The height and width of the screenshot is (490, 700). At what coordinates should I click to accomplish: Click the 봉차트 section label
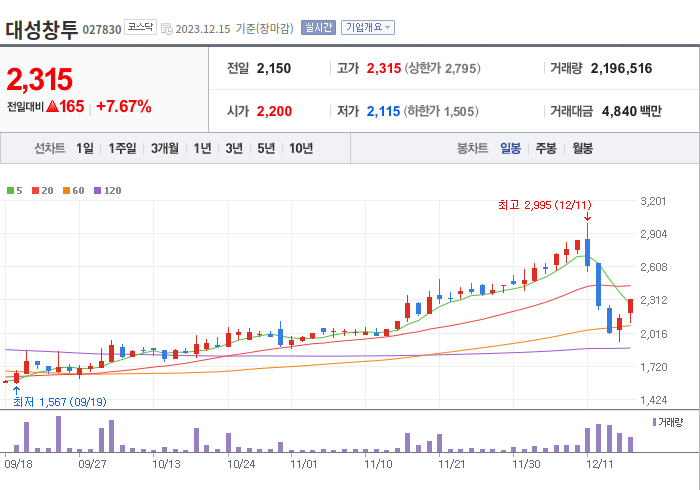[x=472, y=148]
